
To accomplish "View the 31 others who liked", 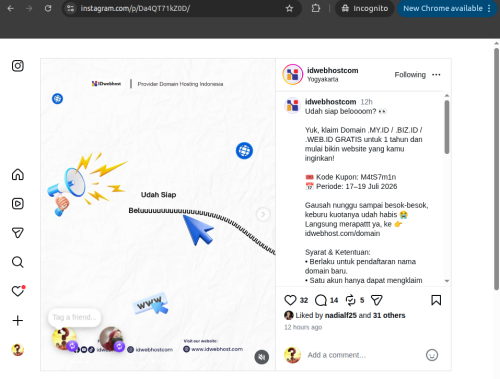I will pyautogui.click(x=389, y=315).
